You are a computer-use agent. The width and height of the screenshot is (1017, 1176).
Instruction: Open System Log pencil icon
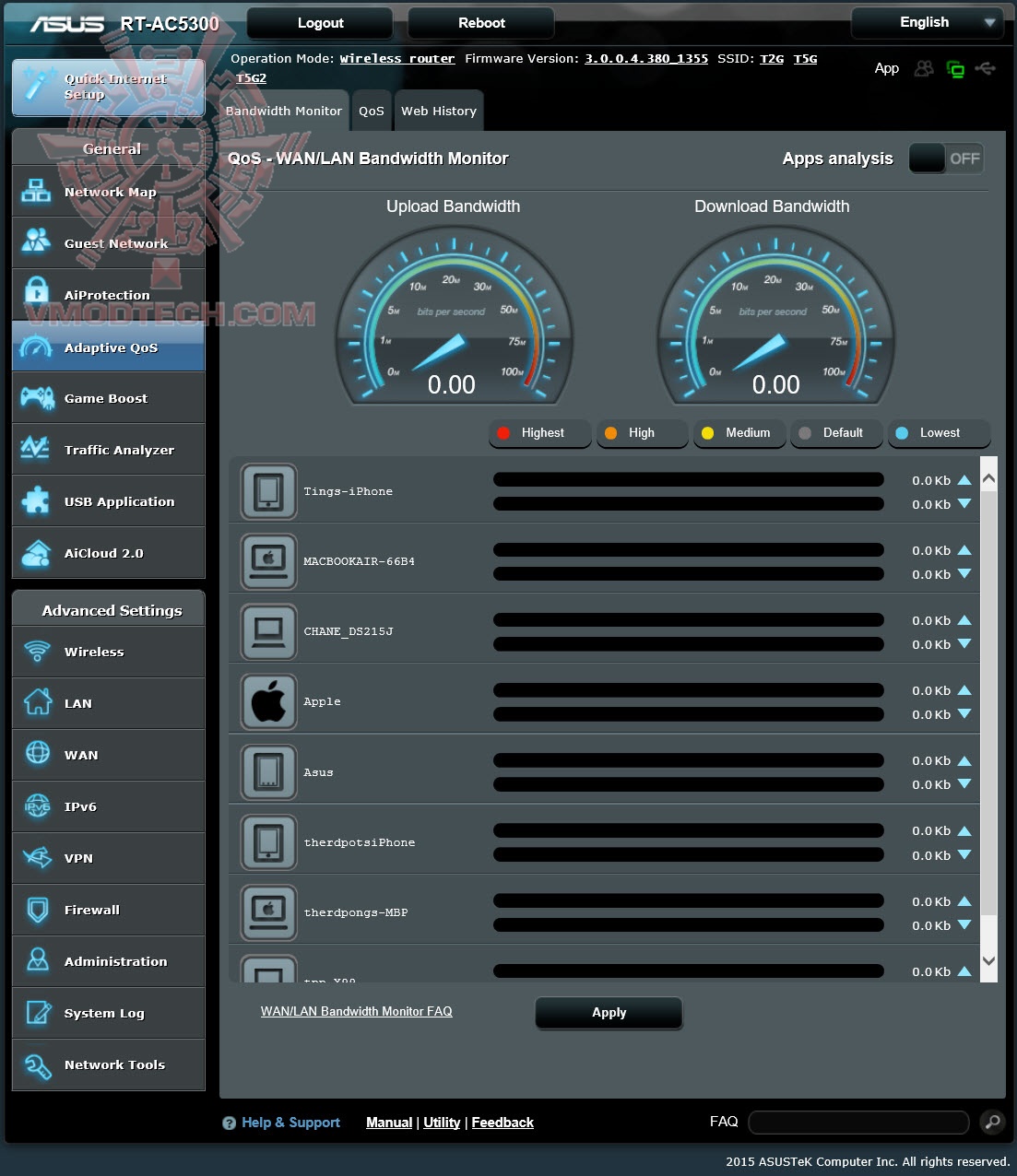37,1012
